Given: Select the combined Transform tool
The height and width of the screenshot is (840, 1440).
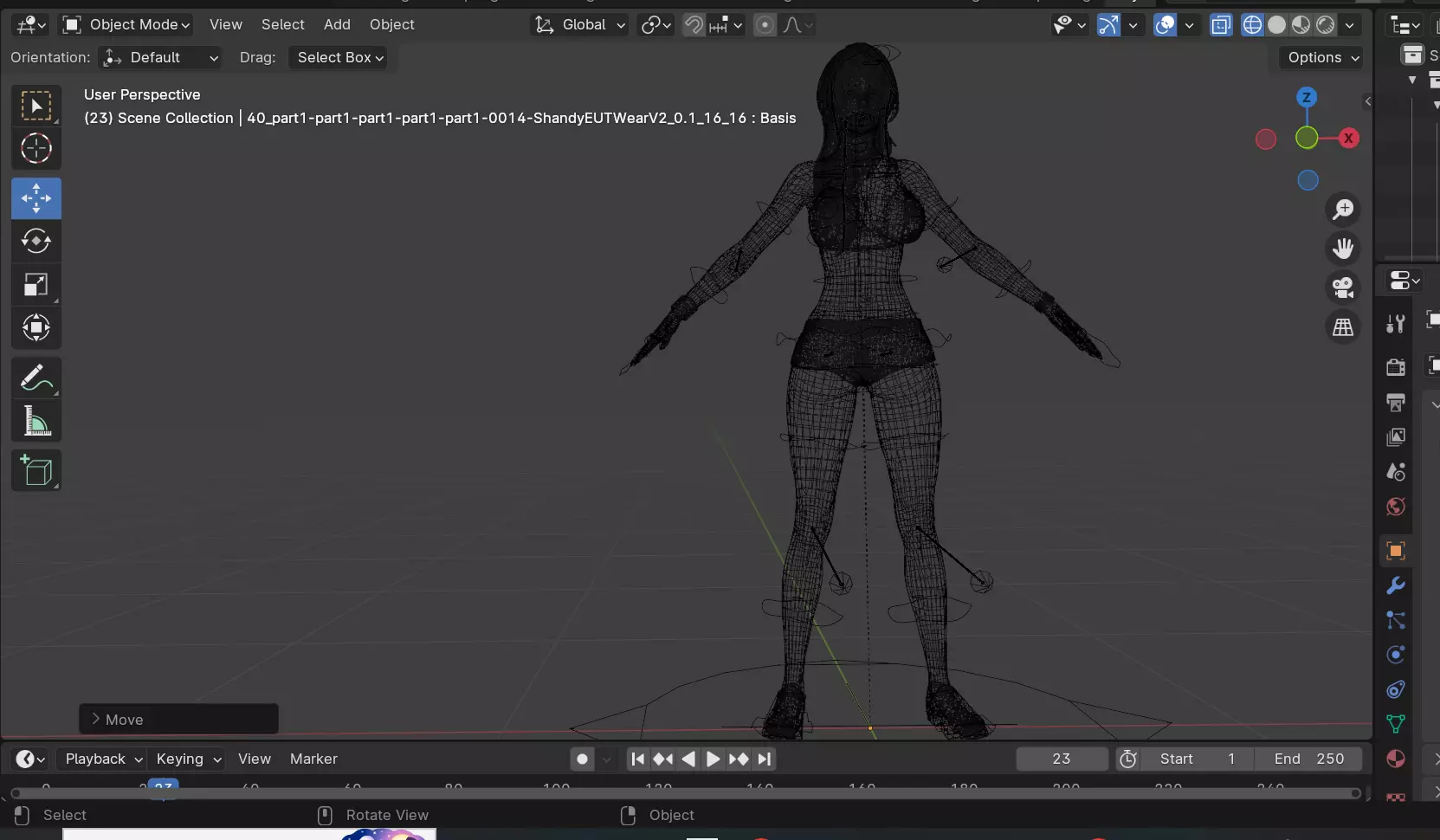Looking at the screenshot, I should pos(36,327).
